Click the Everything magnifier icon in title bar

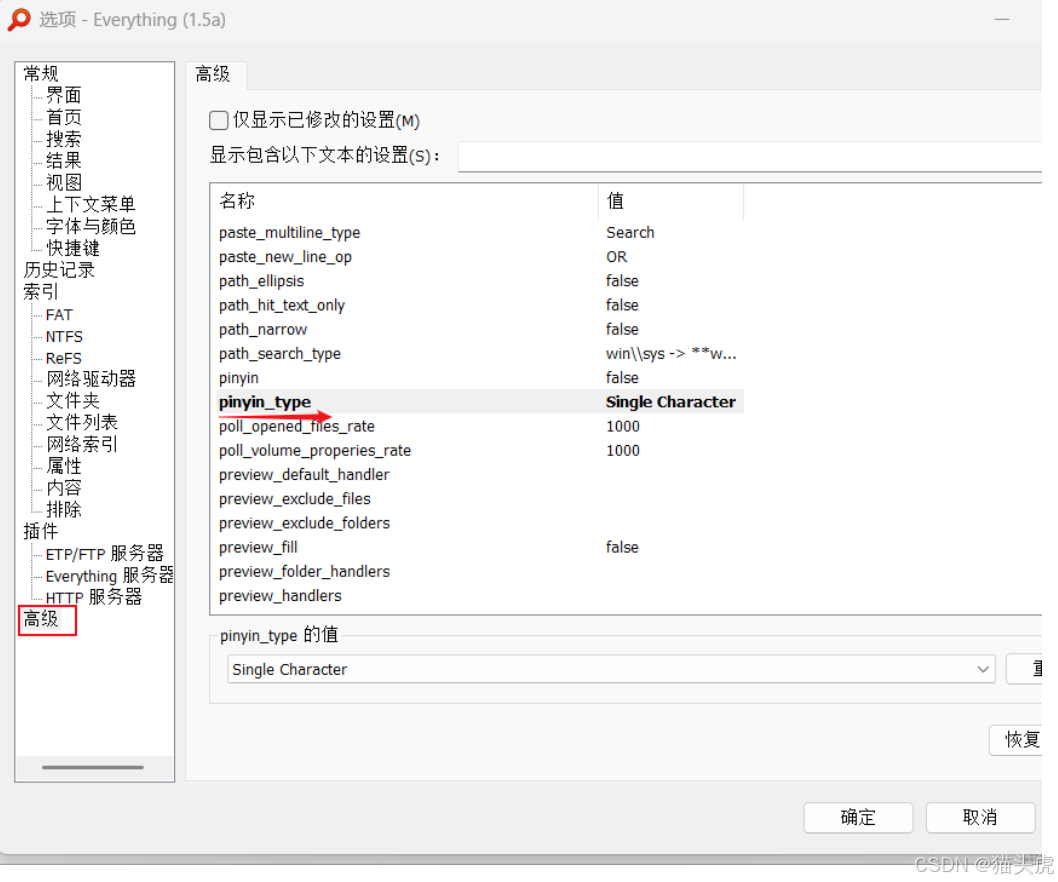coord(19,20)
